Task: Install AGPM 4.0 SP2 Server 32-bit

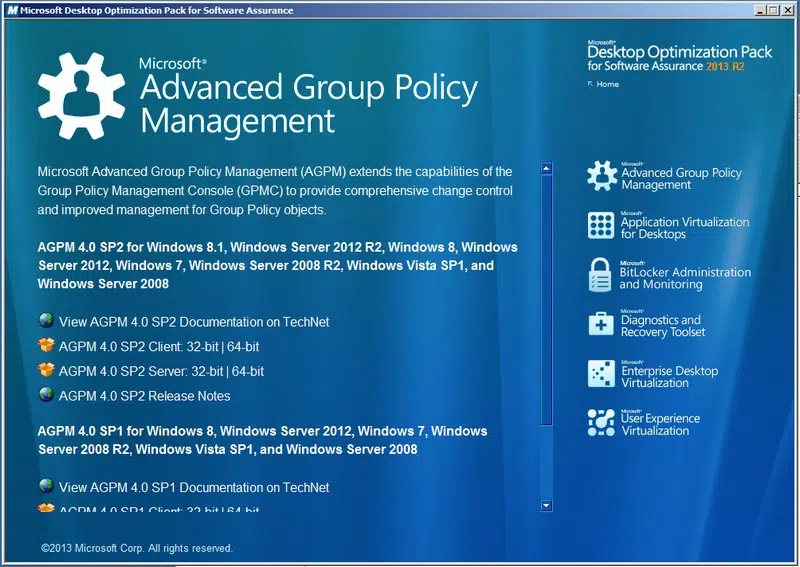Action: (x=207, y=371)
